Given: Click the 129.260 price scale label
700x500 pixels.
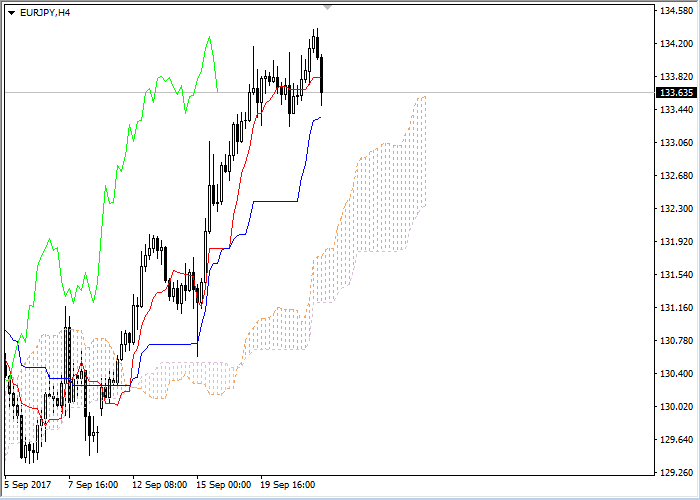Looking at the screenshot, I should (676, 473).
